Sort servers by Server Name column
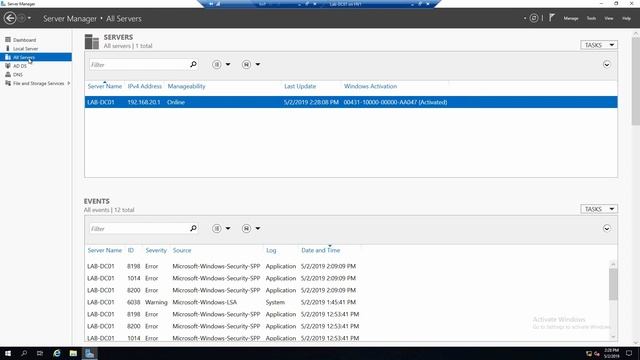The width and height of the screenshot is (640, 360). point(104,86)
